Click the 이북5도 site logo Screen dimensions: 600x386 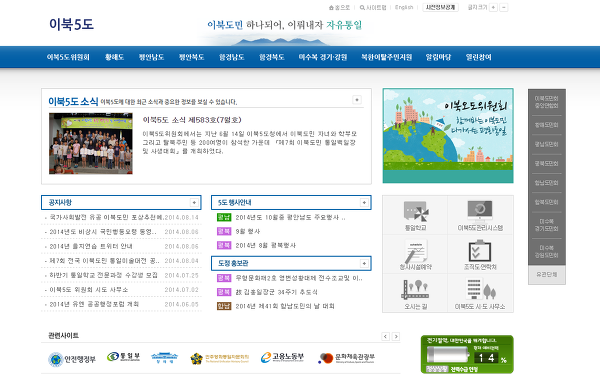click(x=71, y=24)
